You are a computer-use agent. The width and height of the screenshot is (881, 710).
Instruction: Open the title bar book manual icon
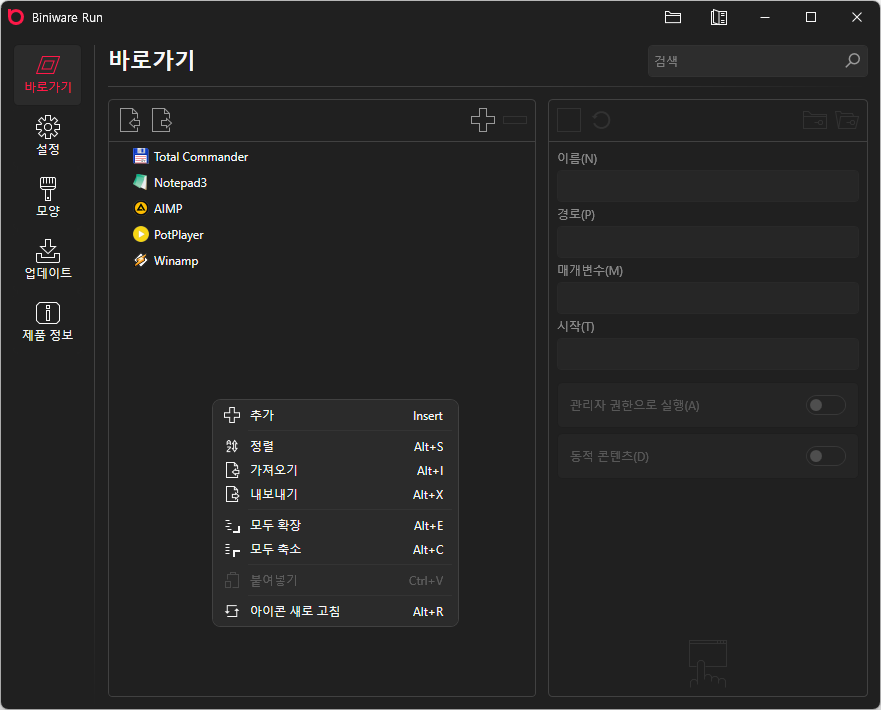coord(719,17)
